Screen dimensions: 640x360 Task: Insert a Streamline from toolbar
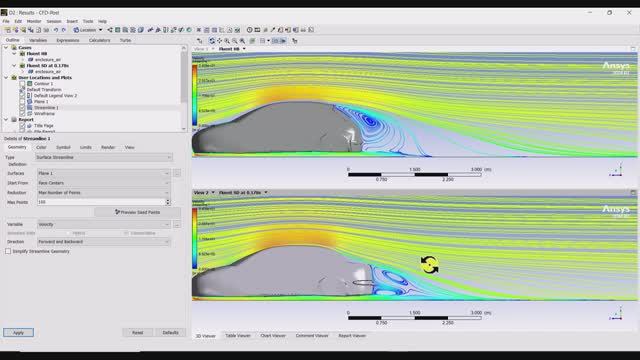(x=125, y=30)
